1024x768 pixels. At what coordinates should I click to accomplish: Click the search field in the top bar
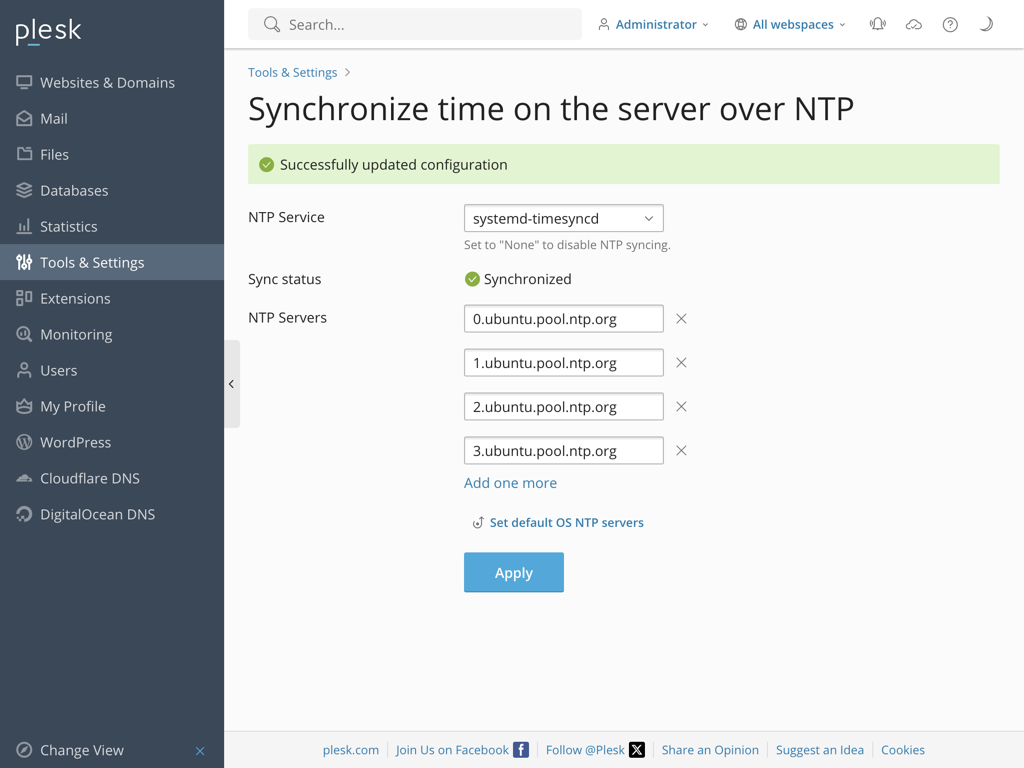414,24
